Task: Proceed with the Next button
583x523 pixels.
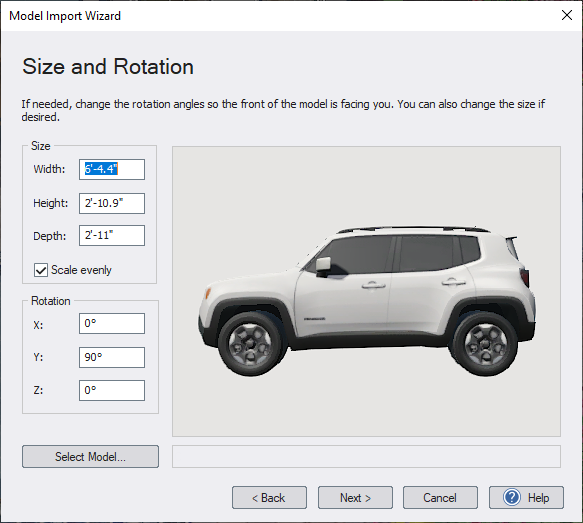Action: [355, 497]
